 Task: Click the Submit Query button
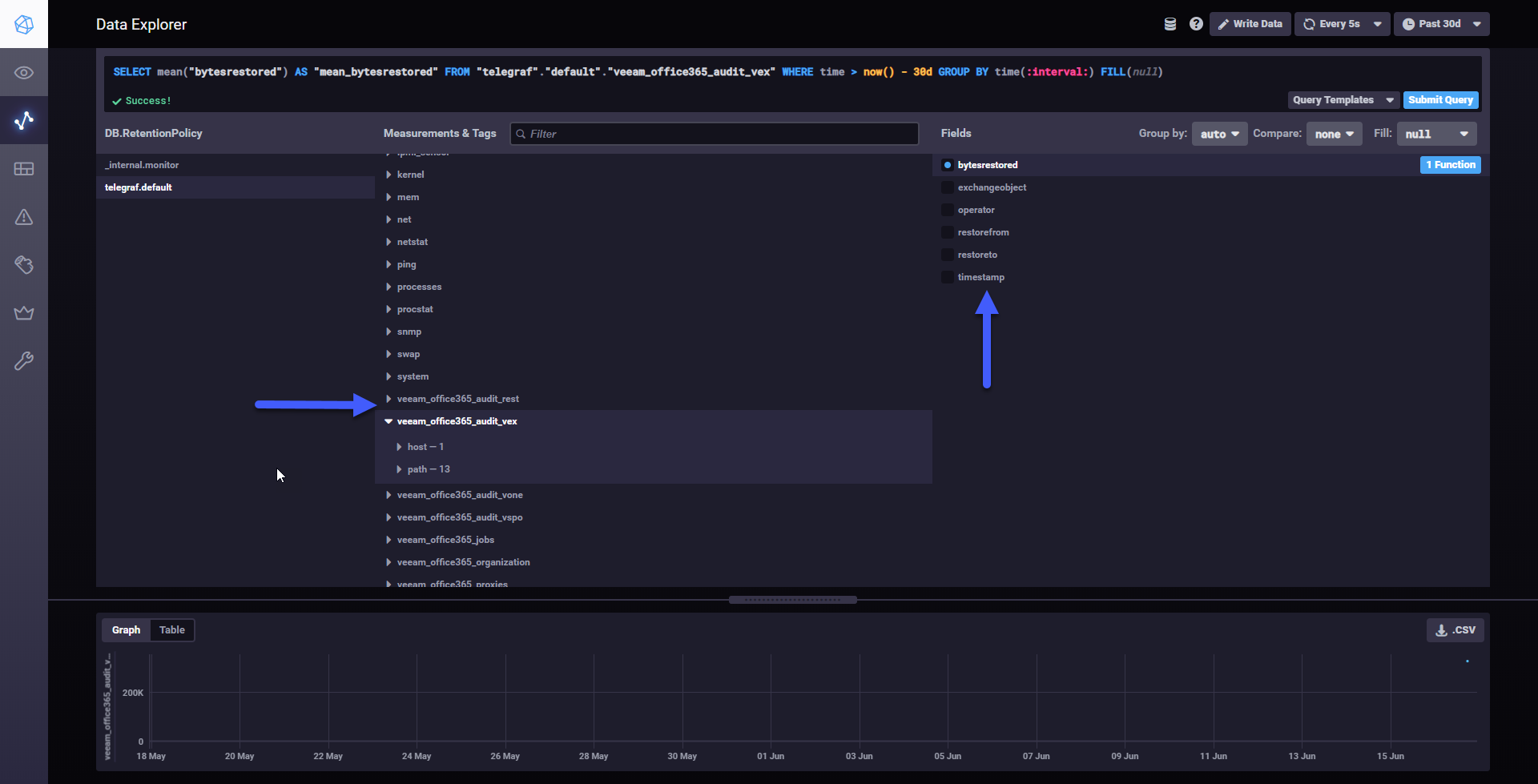click(x=1440, y=100)
